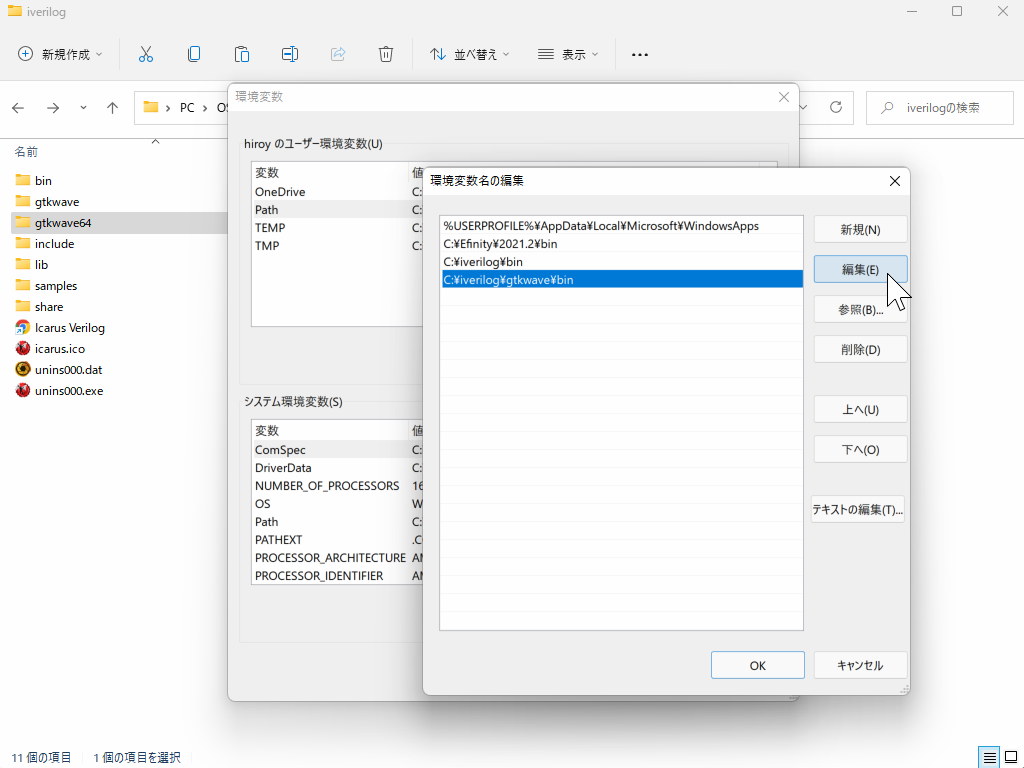The image size is (1024, 768).
Task: Click the Cut scissors icon in Explorer toolbar
Action: 146,54
